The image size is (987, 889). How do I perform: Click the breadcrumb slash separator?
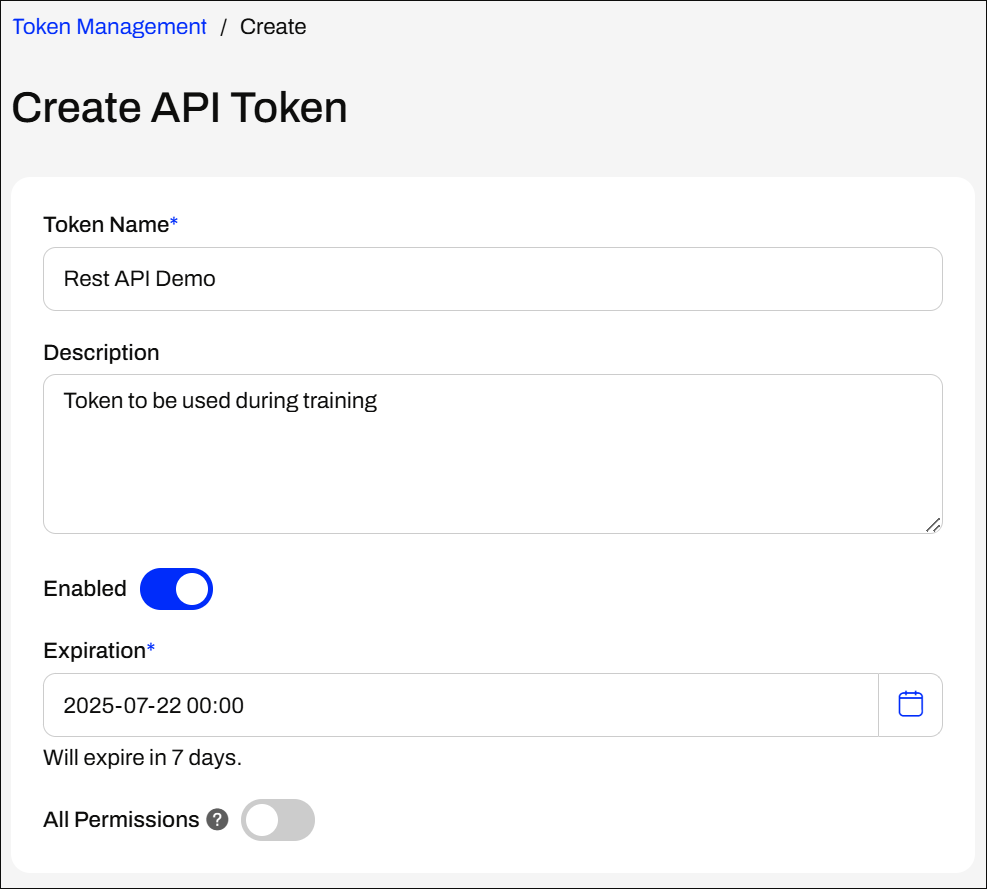(x=223, y=27)
